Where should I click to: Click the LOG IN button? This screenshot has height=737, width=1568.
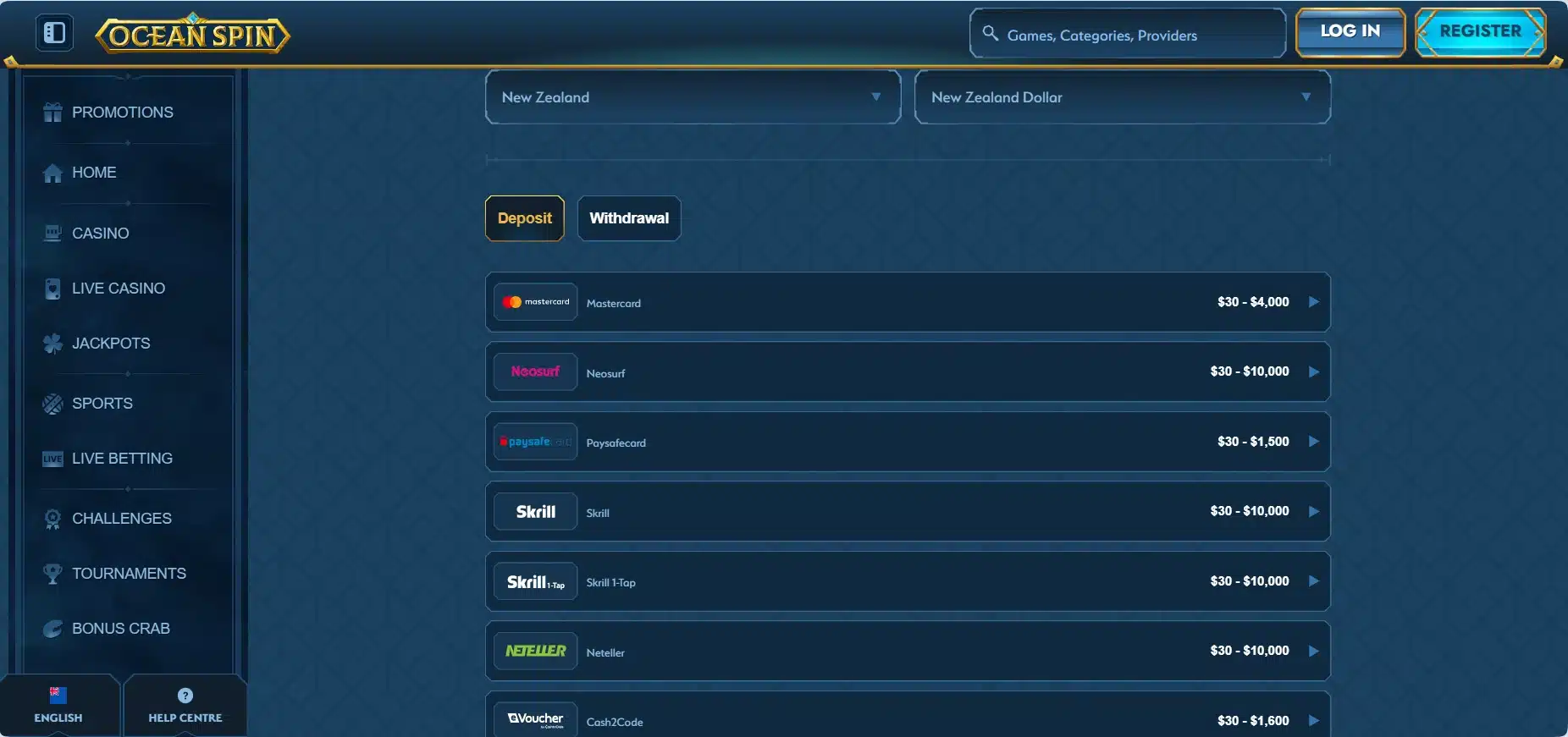pyautogui.click(x=1350, y=32)
